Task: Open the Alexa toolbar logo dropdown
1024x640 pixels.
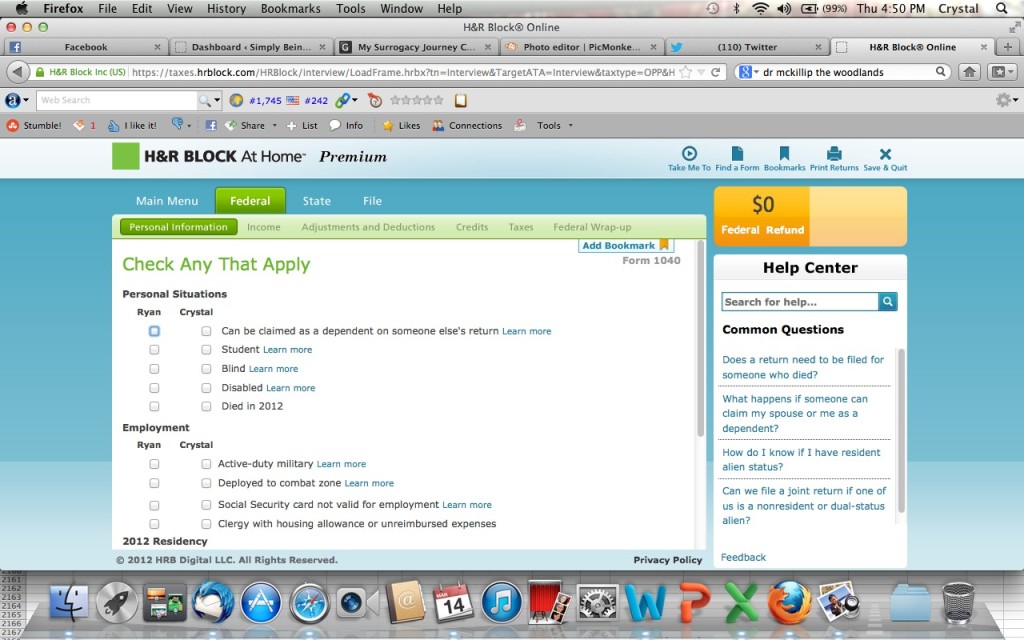Action: pos(17,101)
